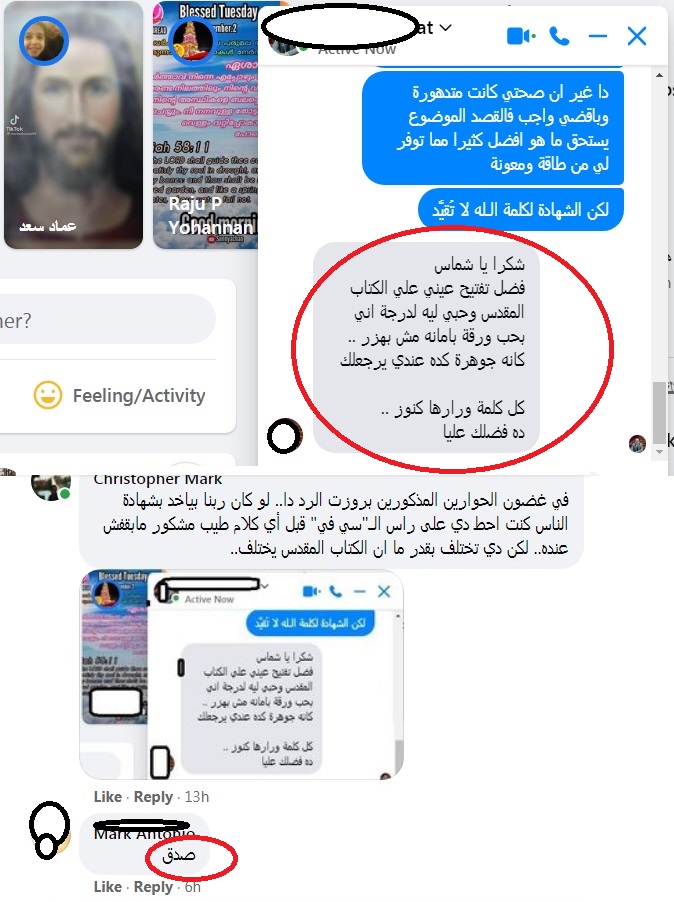Screen dimensions: 674x902
Task: Reply to the Mark Antonio comment
Action: point(153,887)
